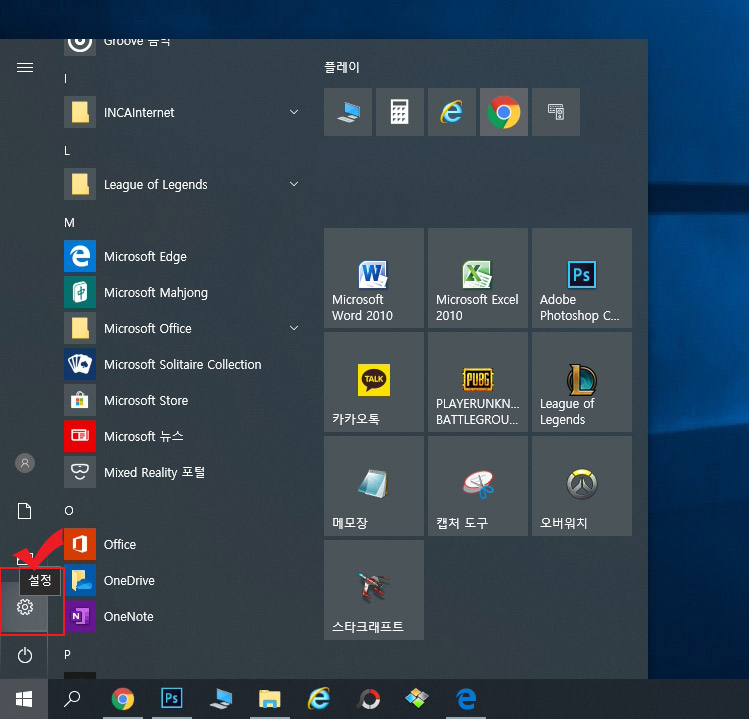Viewport: 749px width, 719px height.
Task: Click the letter L group header
Action: [67, 151]
